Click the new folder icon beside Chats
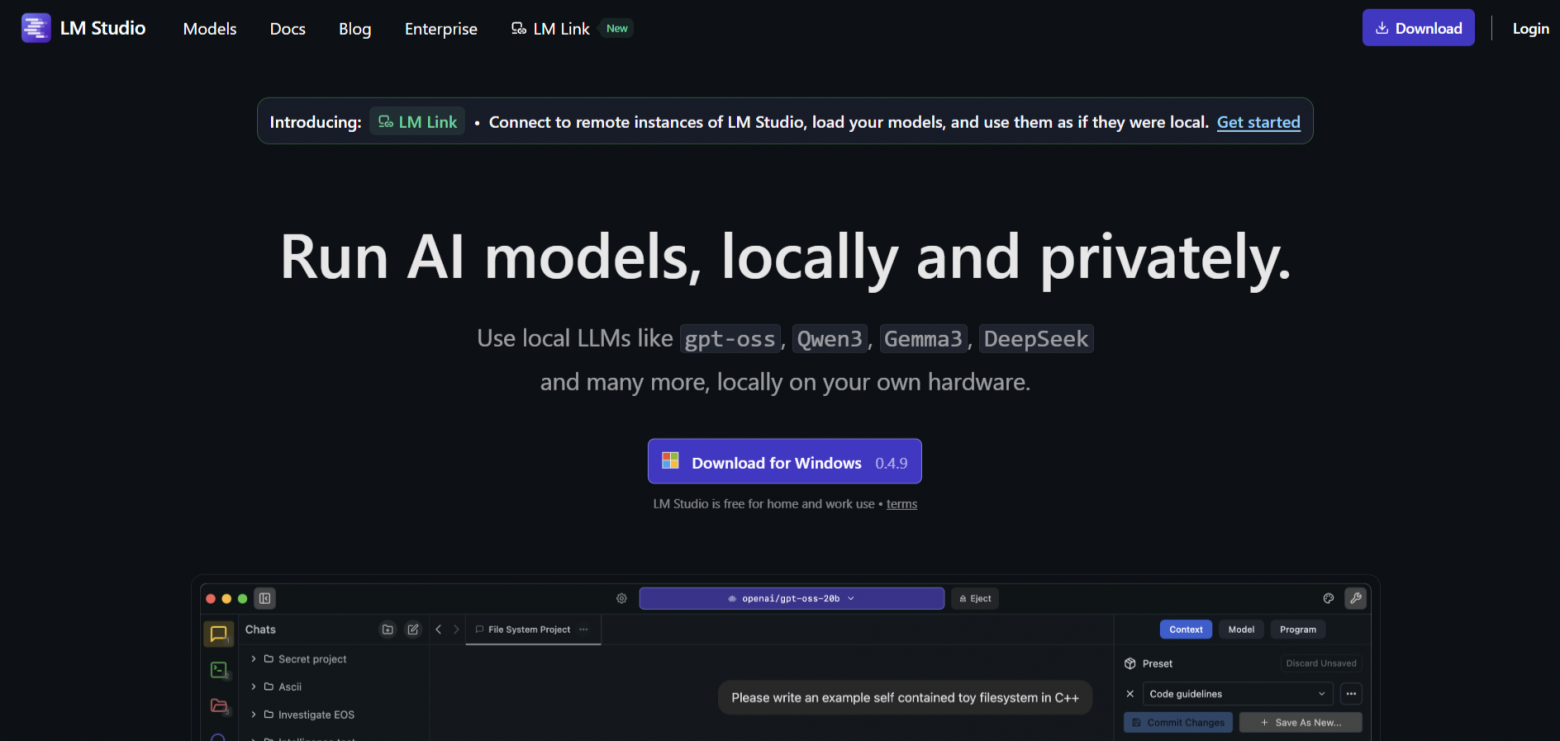1560x741 pixels. (x=388, y=629)
